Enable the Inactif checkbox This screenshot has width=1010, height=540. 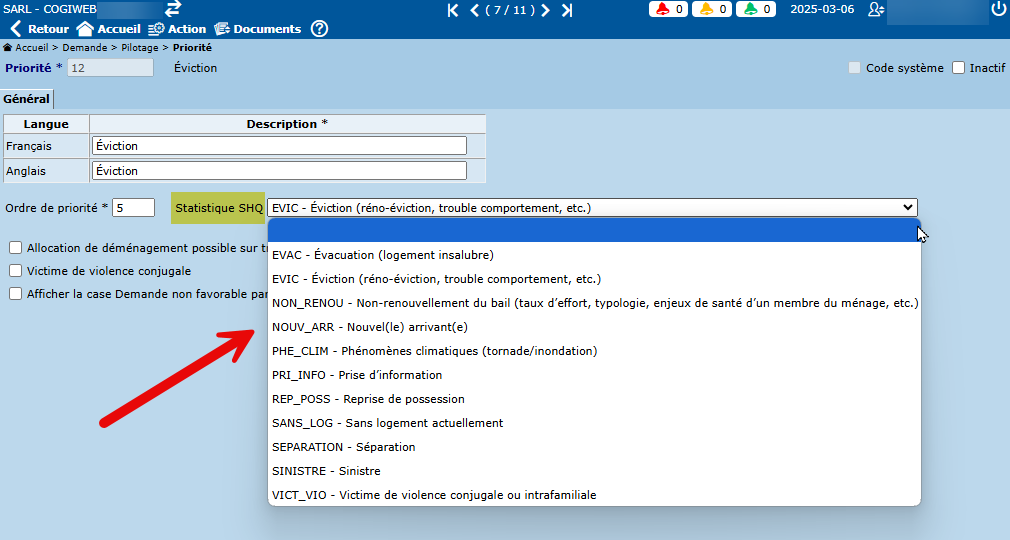(958, 68)
